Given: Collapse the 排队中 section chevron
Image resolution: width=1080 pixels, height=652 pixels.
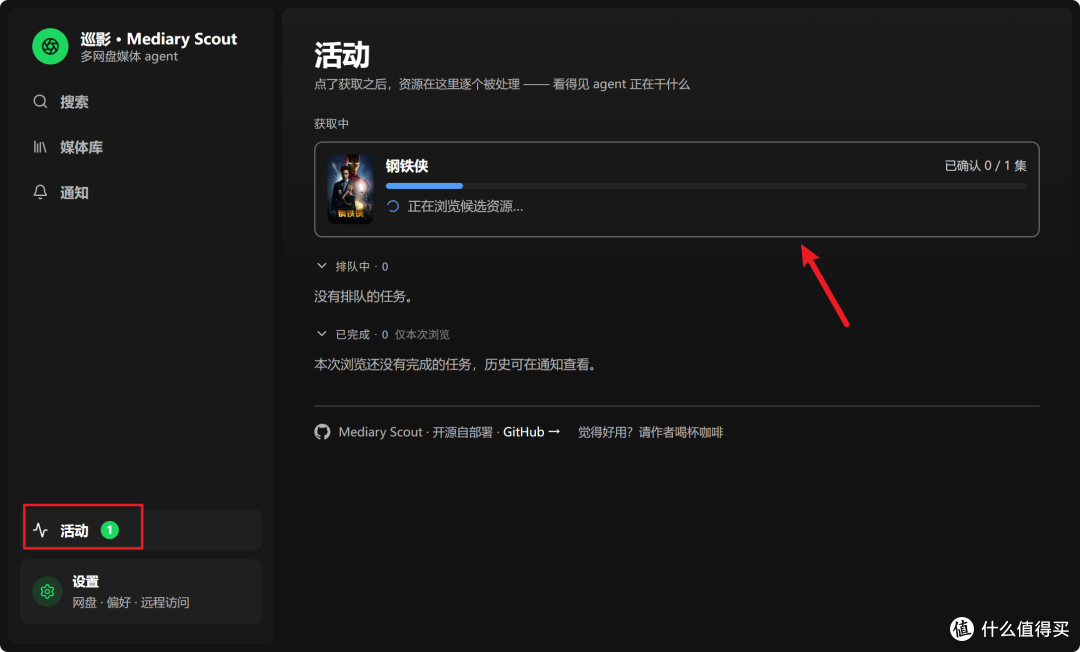Looking at the screenshot, I should click(x=322, y=266).
